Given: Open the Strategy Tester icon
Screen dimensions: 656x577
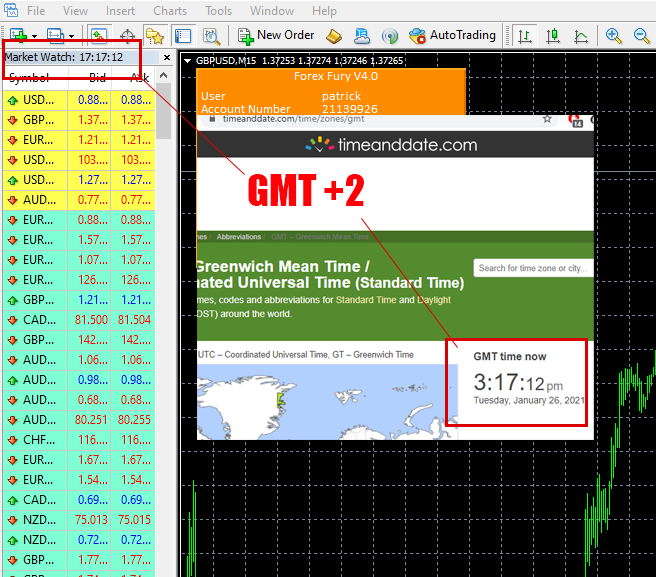Looking at the screenshot, I should tap(211, 36).
